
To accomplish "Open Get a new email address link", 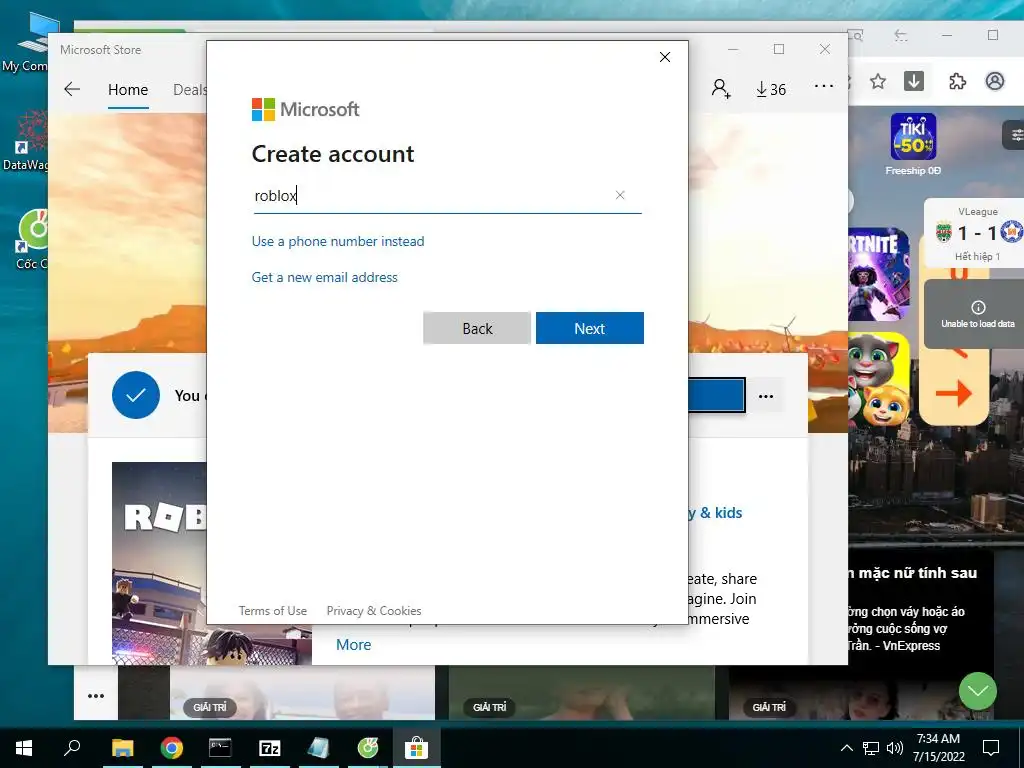I will click(325, 278).
